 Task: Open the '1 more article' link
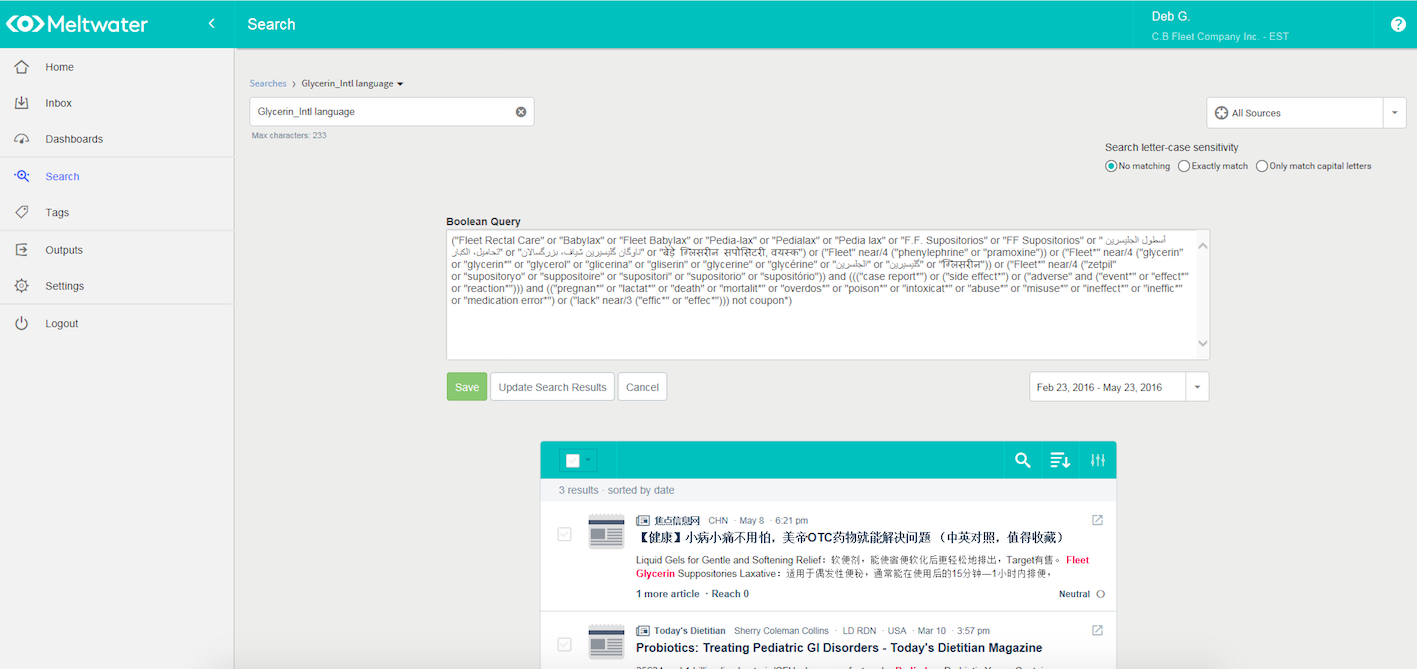coord(668,594)
